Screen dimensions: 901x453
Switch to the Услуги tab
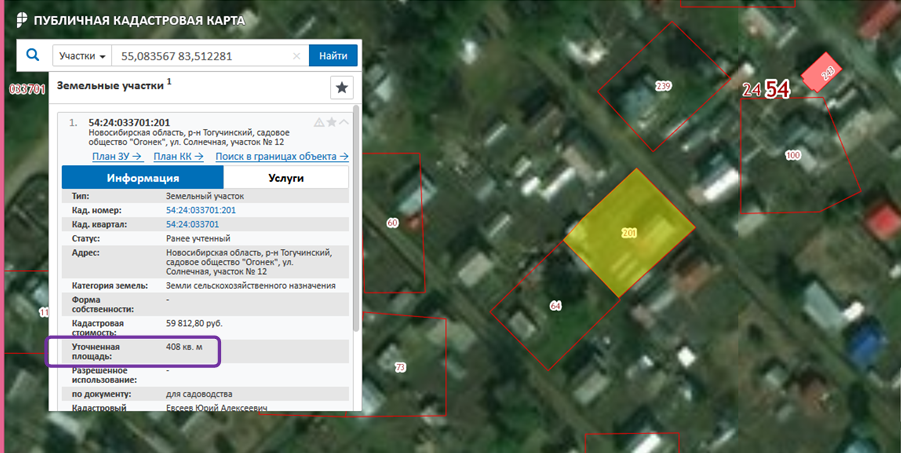(286, 178)
